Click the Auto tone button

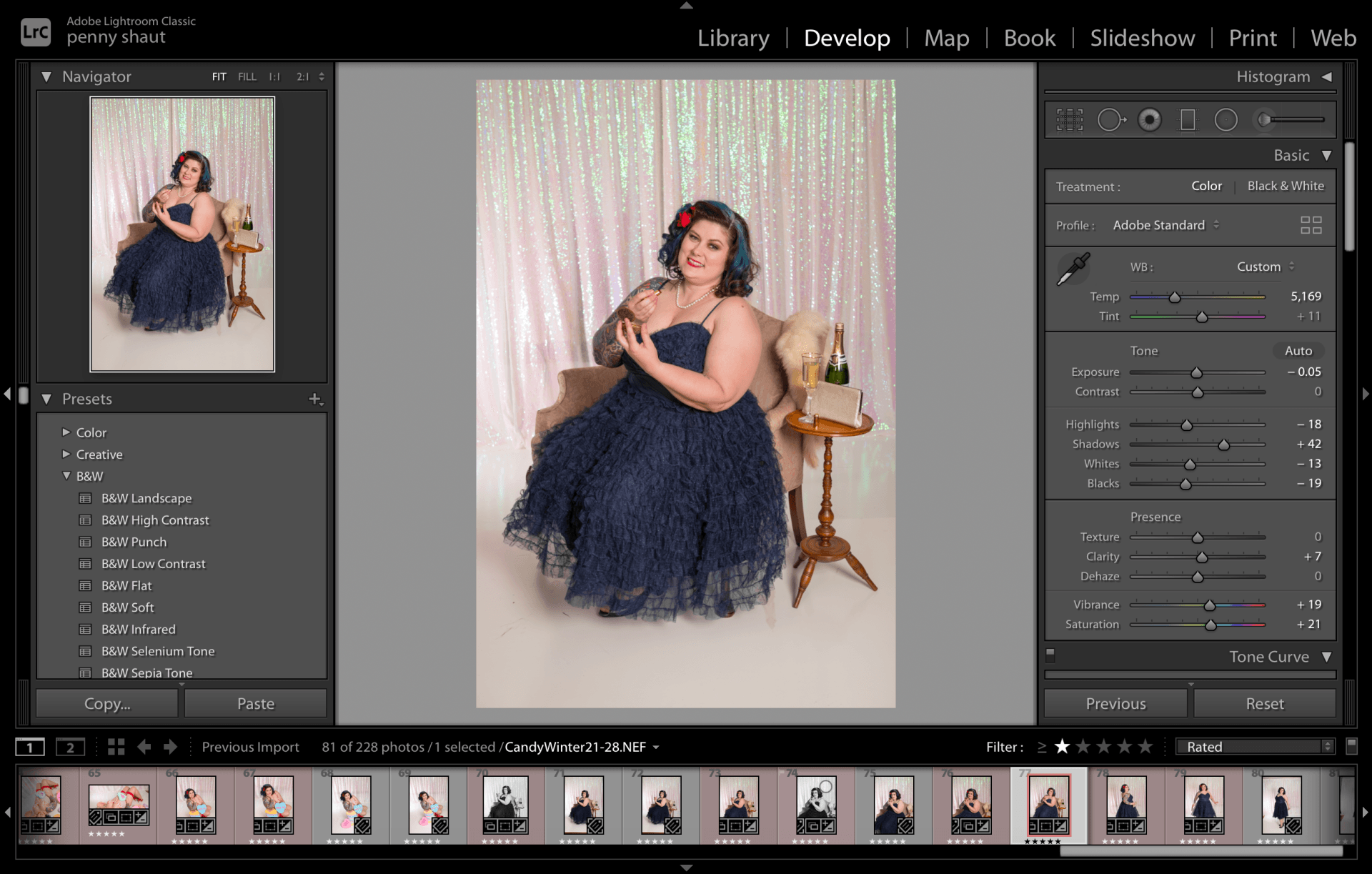[x=1298, y=351]
